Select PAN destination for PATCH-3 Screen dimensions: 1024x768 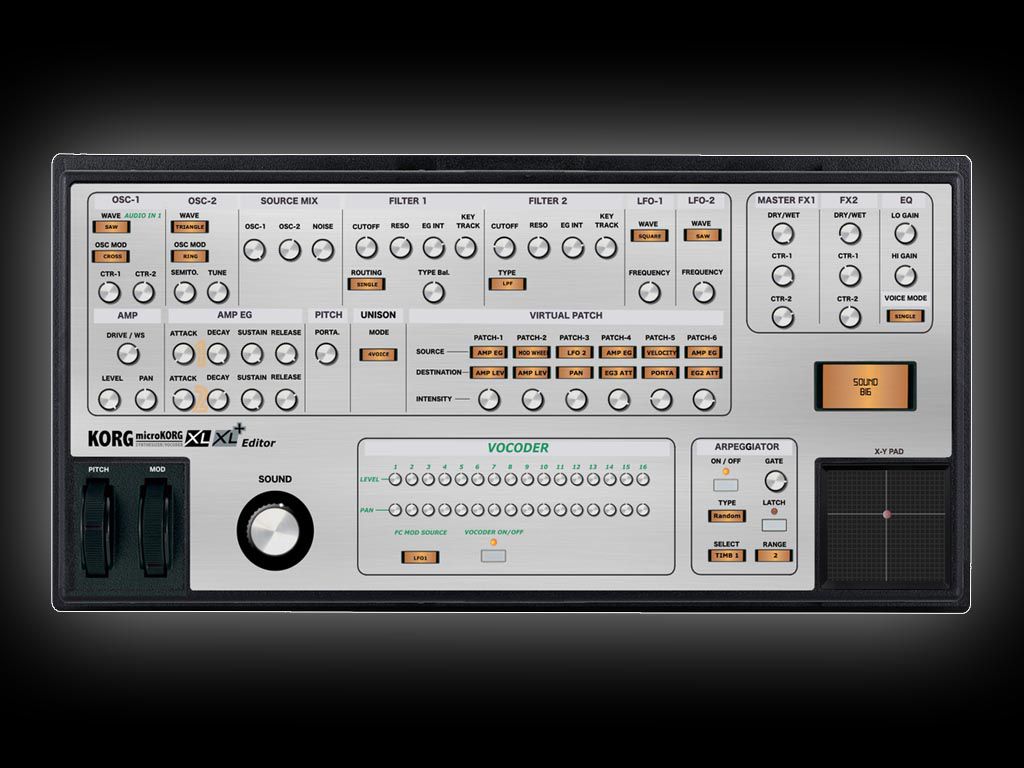point(573,371)
